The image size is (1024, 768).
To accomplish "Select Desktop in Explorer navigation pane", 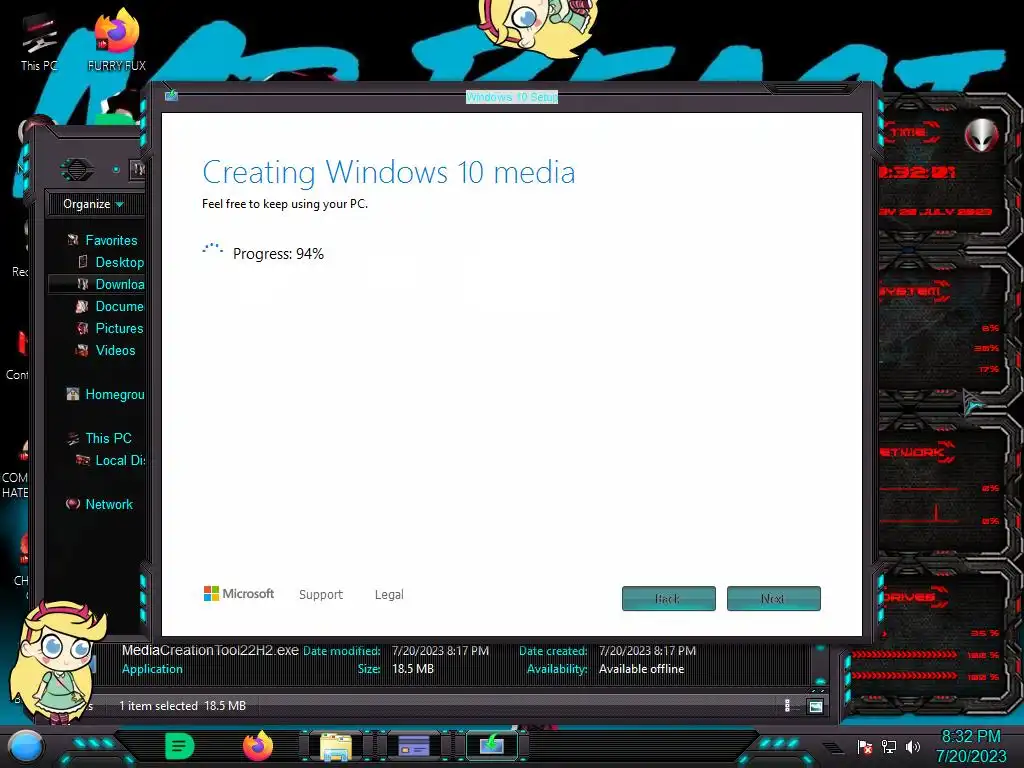I will (x=120, y=262).
